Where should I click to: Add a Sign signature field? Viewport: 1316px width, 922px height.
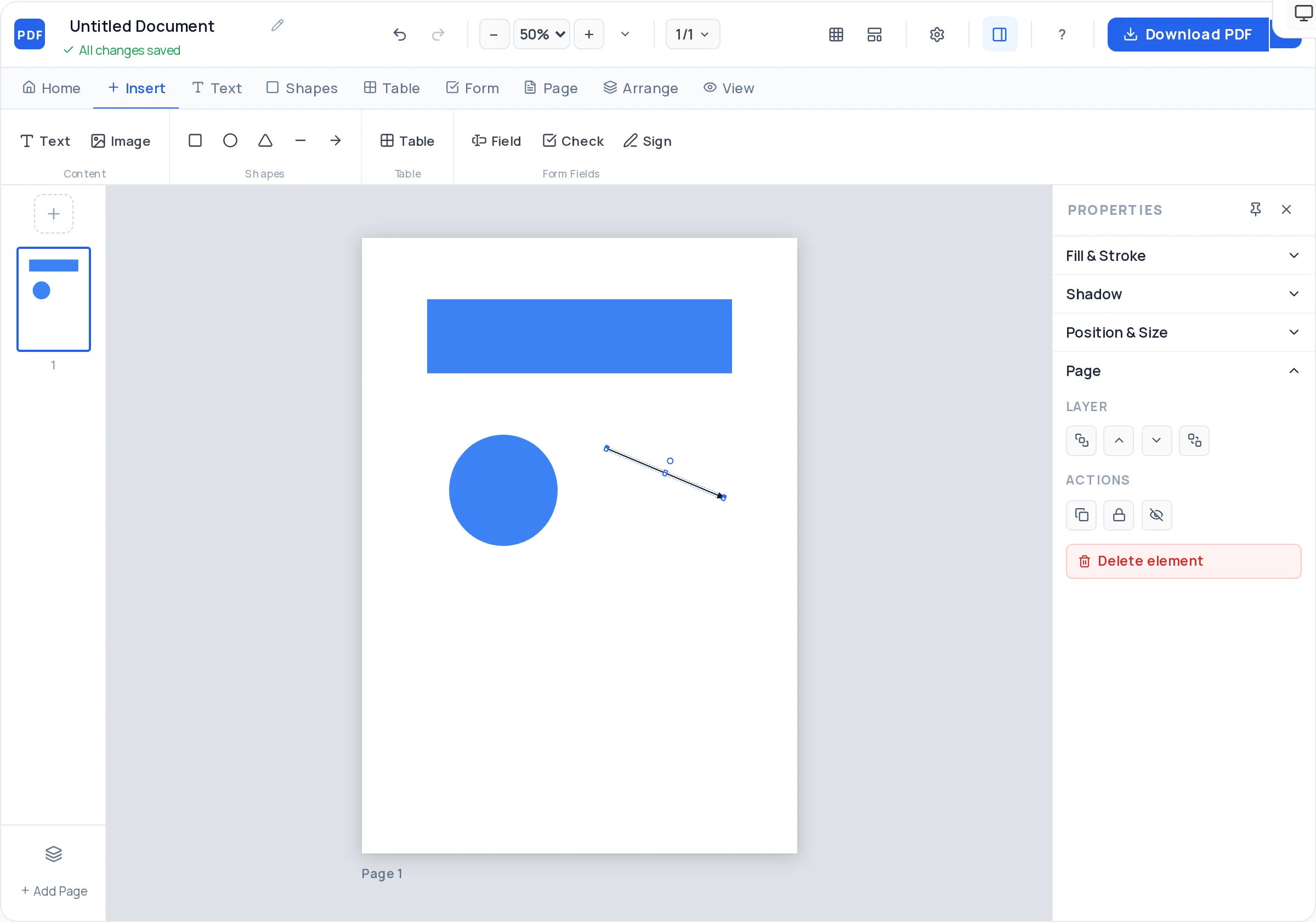coord(648,141)
